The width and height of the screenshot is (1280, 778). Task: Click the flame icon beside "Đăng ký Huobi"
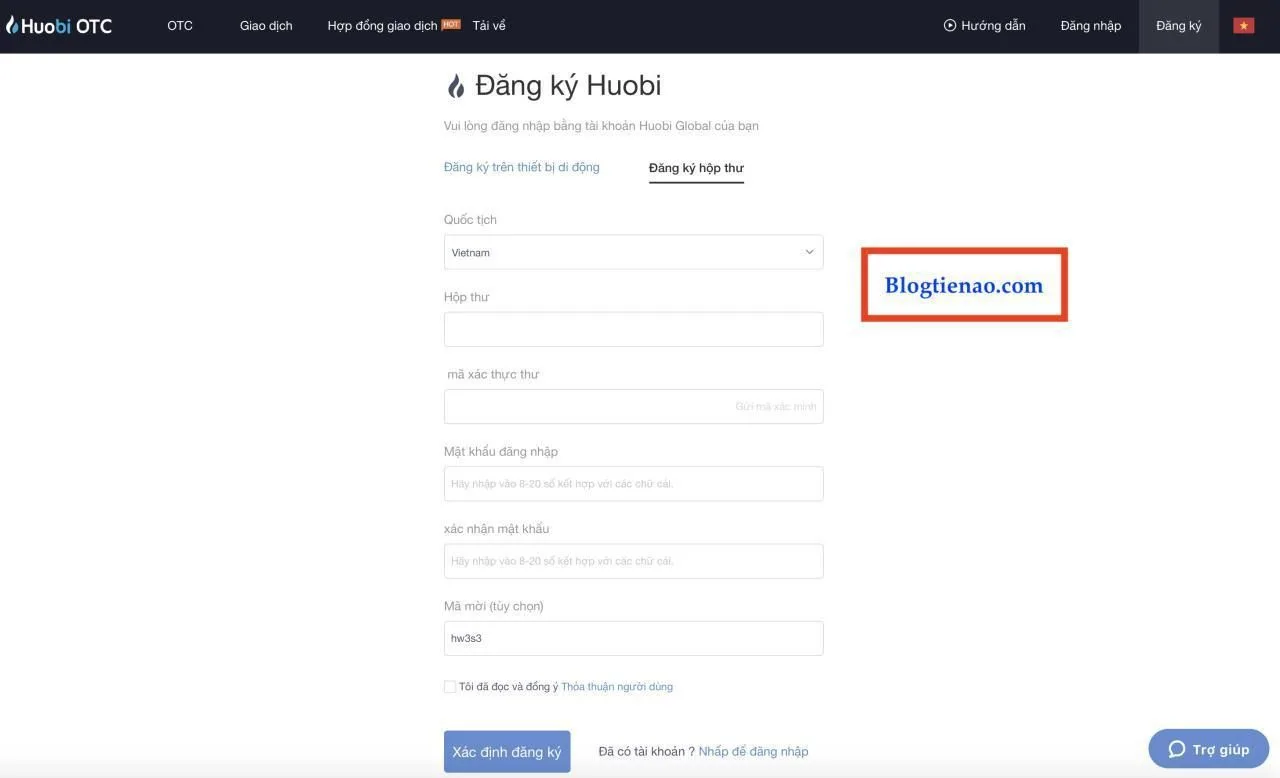pyautogui.click(x=456, y=85)
